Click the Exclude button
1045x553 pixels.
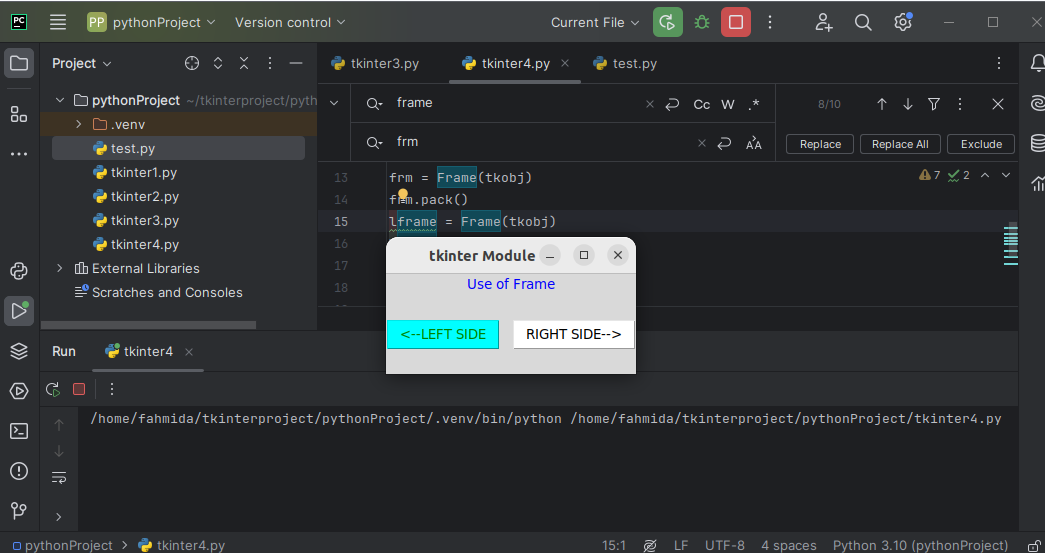(981, 144)
